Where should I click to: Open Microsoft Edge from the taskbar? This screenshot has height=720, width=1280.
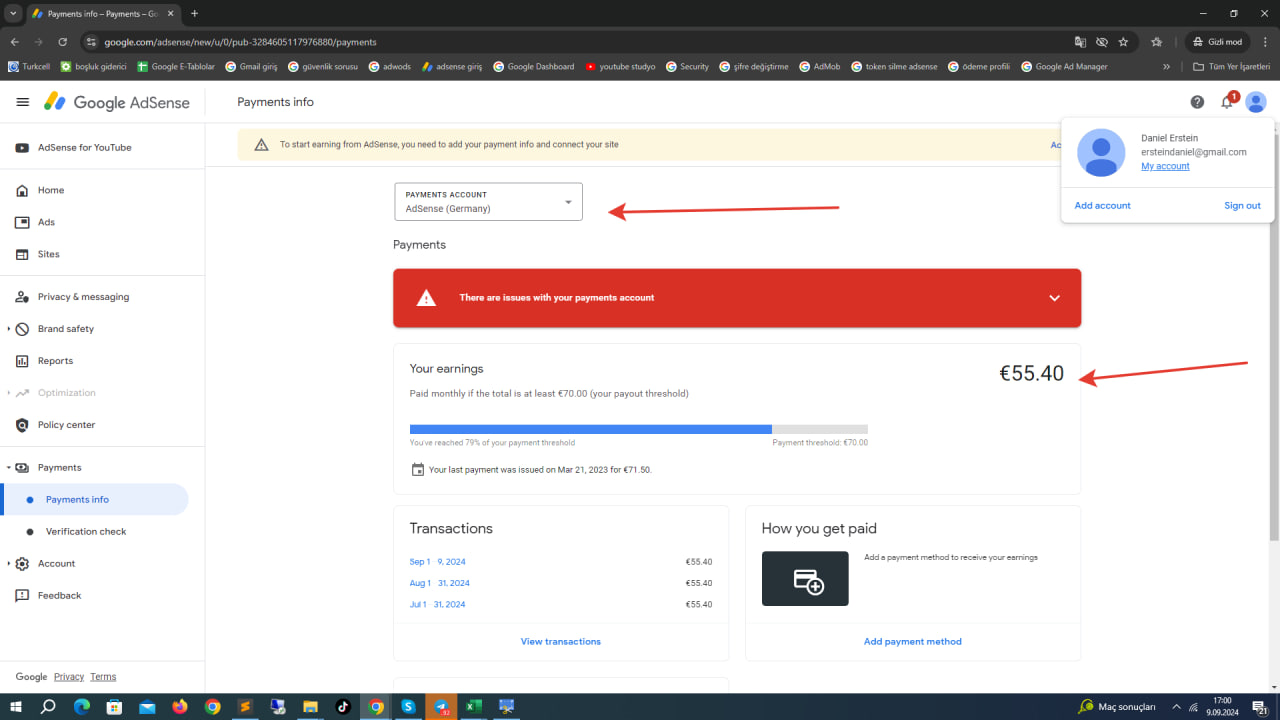click(x=82, y=707)
